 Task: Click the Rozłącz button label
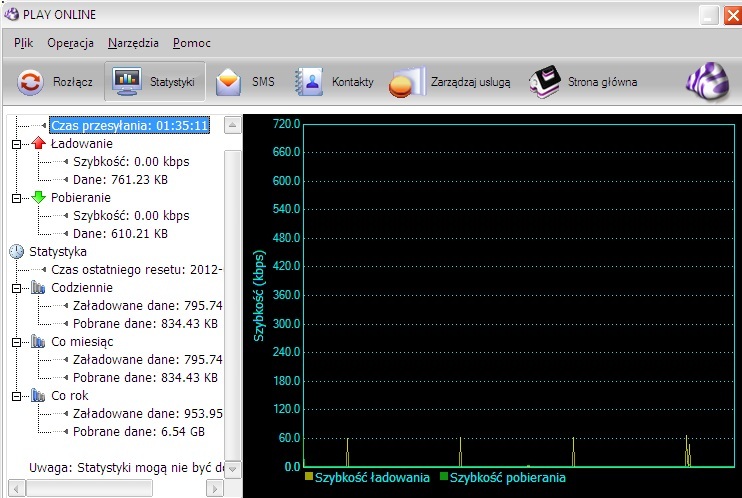[72, 82]
